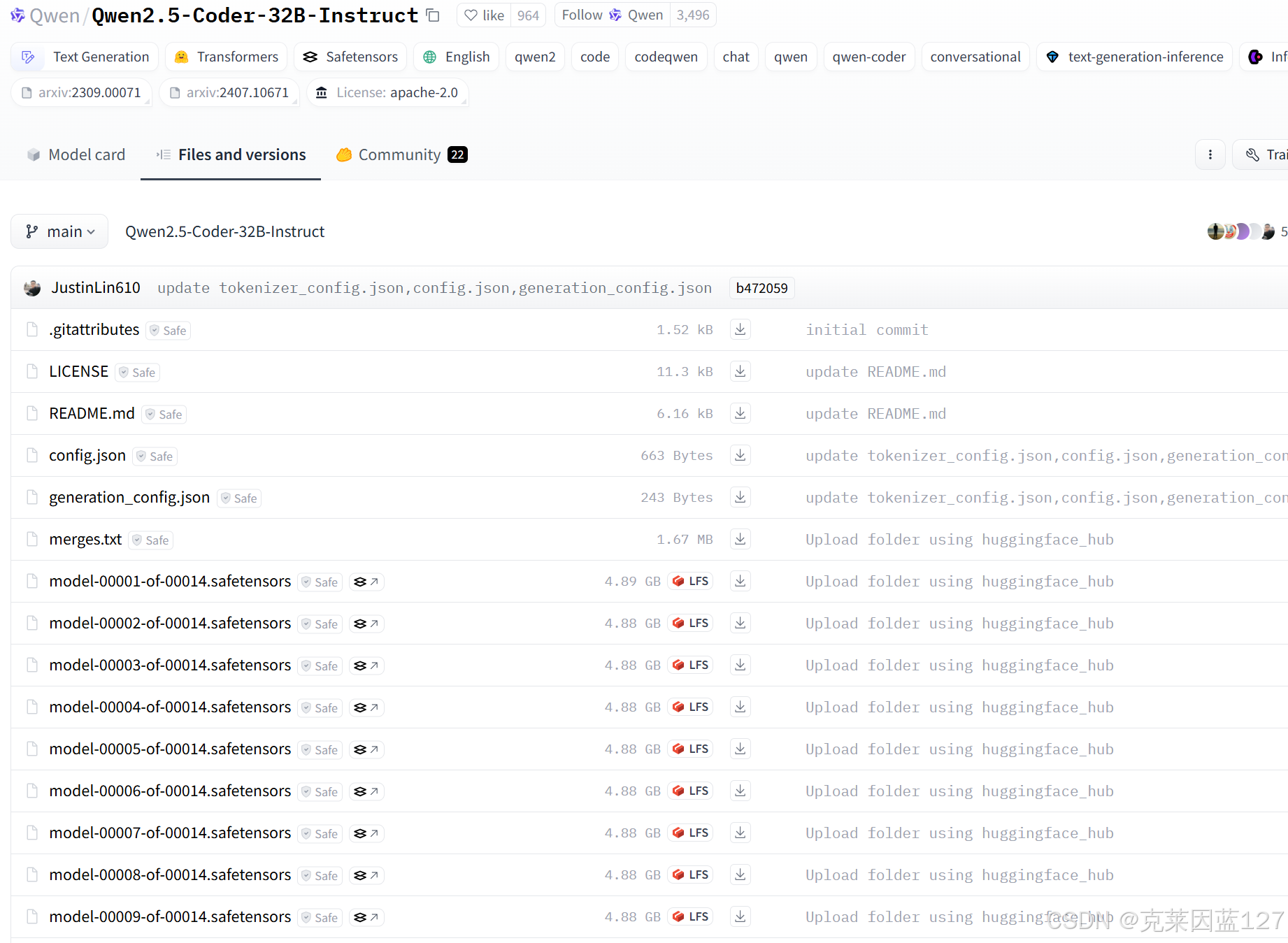Open arxiv:2309.00071 paper tag
The height and width of the screenshot is (943, 1288).
(82, 92)
